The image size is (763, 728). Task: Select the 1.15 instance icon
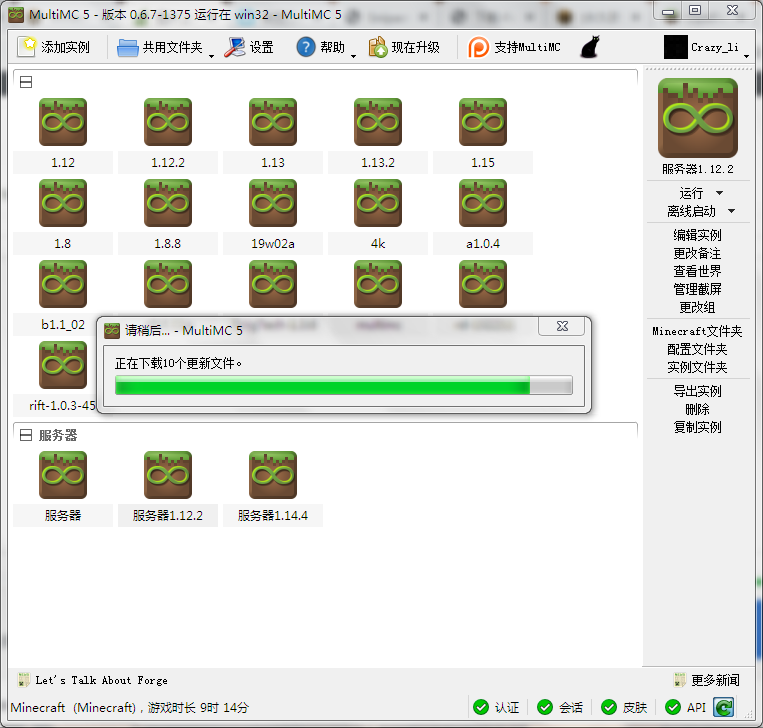483,122
